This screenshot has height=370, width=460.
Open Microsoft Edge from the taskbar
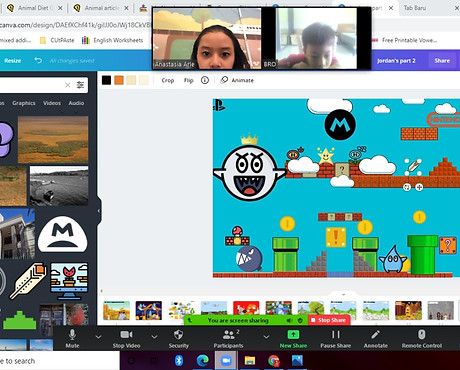coord(202,360)
